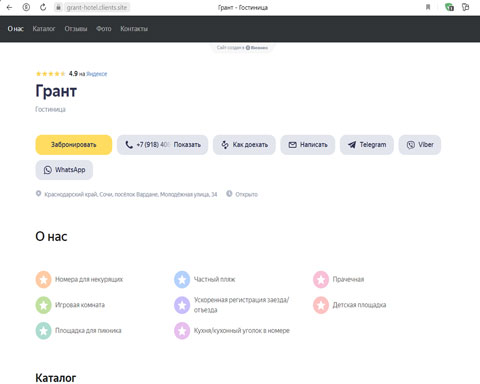Click the rightmost browser toolbar icon
Image resolution: width=480 pixels, height=384 pixels.
[x=466, y=7]
